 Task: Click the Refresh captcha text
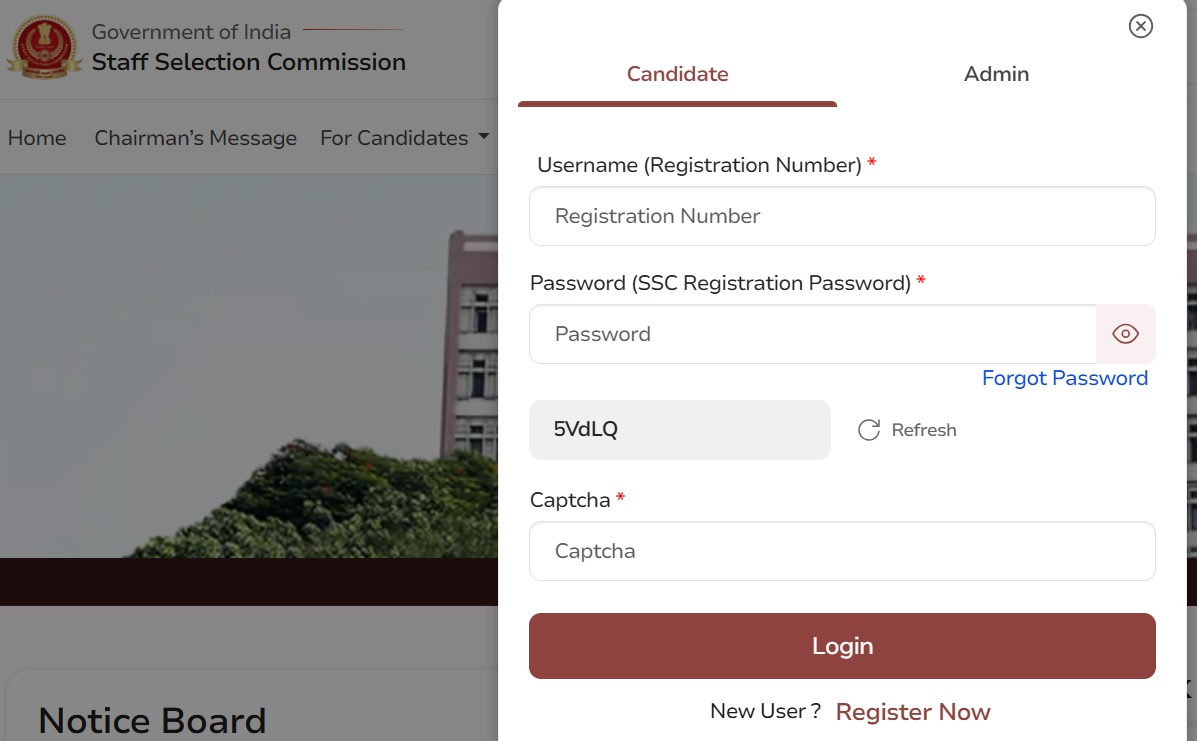(923, 430)
